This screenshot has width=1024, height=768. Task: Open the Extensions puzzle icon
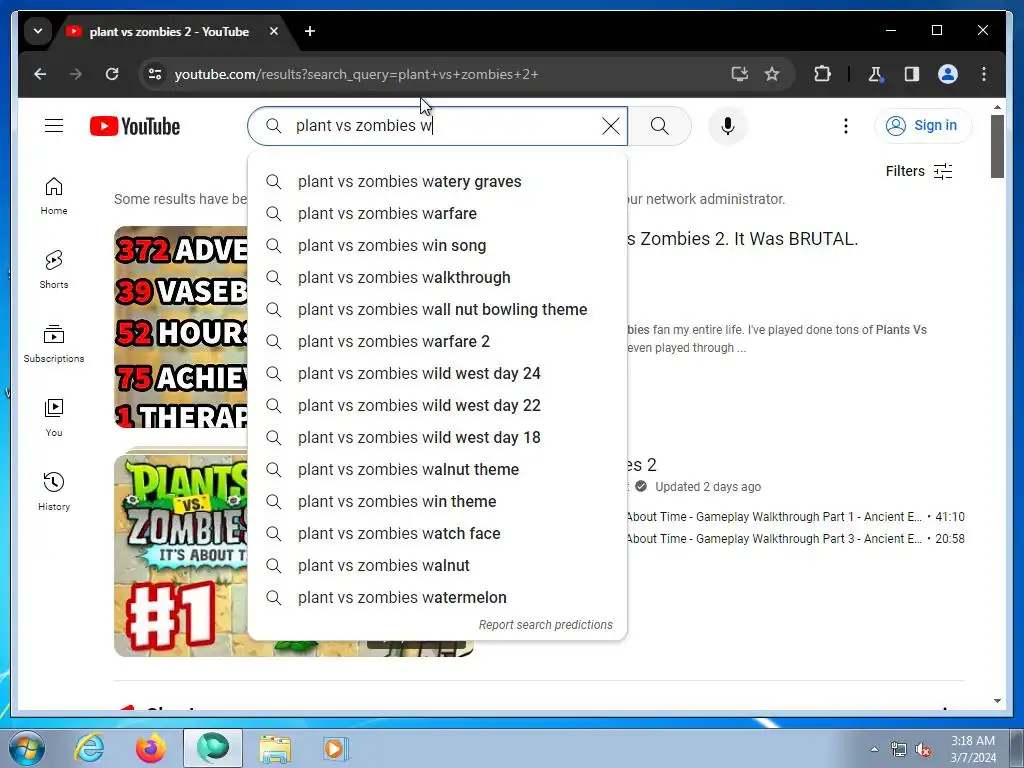(822, 74)
